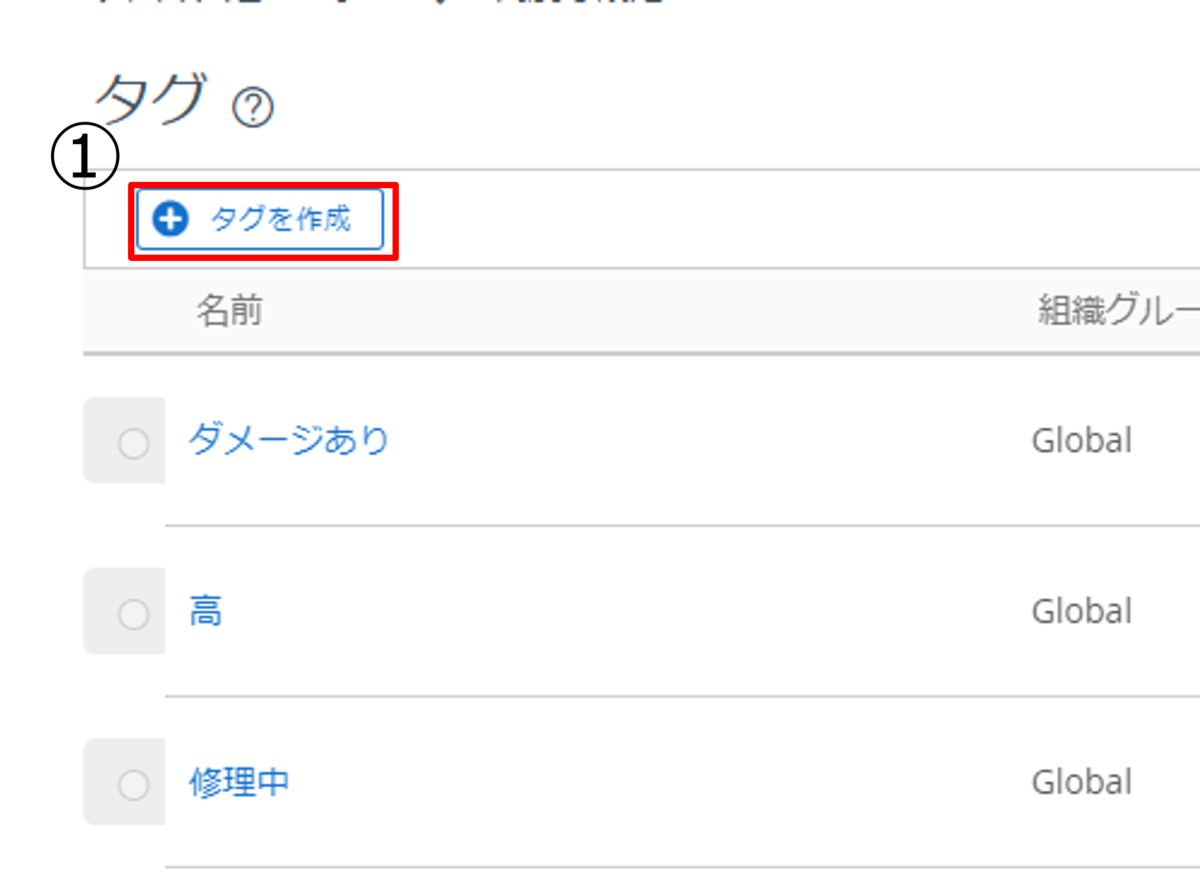Image resolution: width=1200 pixels, height=878 pixels.
Task: Open the 高 tag link
Action: 205,611
